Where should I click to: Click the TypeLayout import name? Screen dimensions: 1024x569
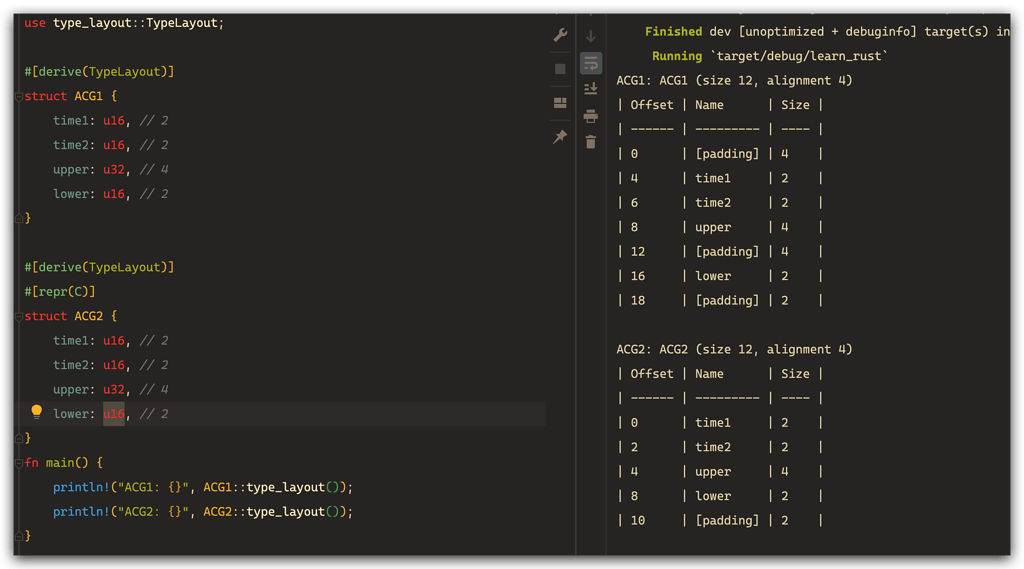pyautogui.click(x=183, y=22)
